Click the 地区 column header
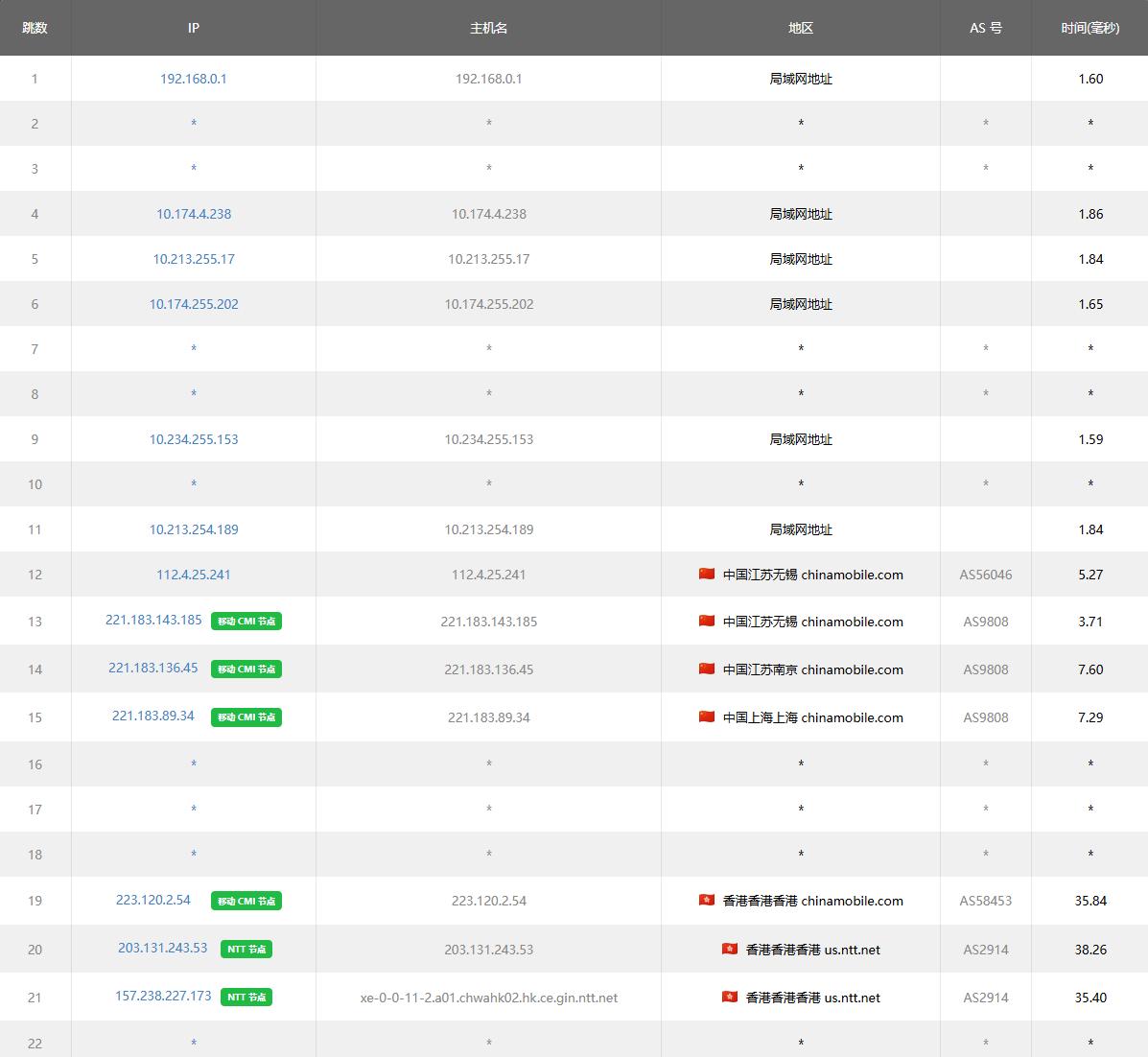This screenshot has width=1148, height=1057. point(800,28)
